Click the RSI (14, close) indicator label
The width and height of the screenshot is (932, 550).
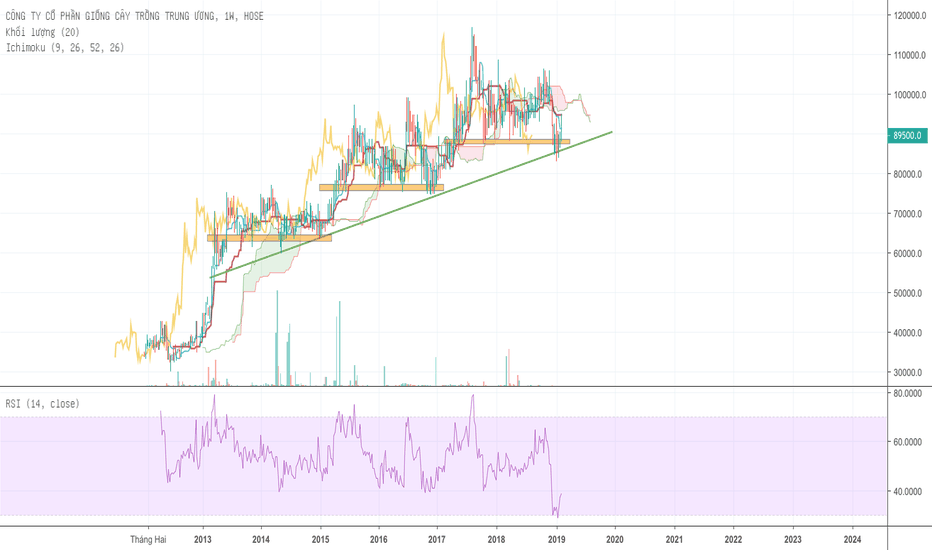pyautogui.click(x=43, y=404)
